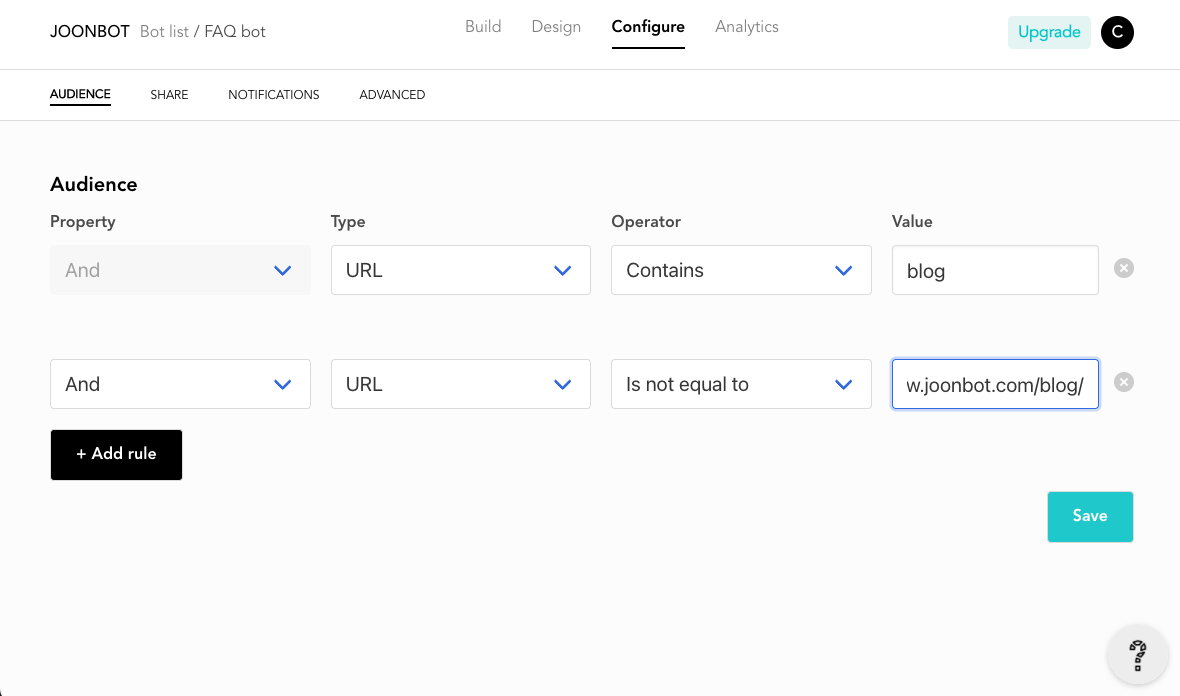
Task: Open the disabled And property dropdown in first rule
Action: [x=180, y=270]
